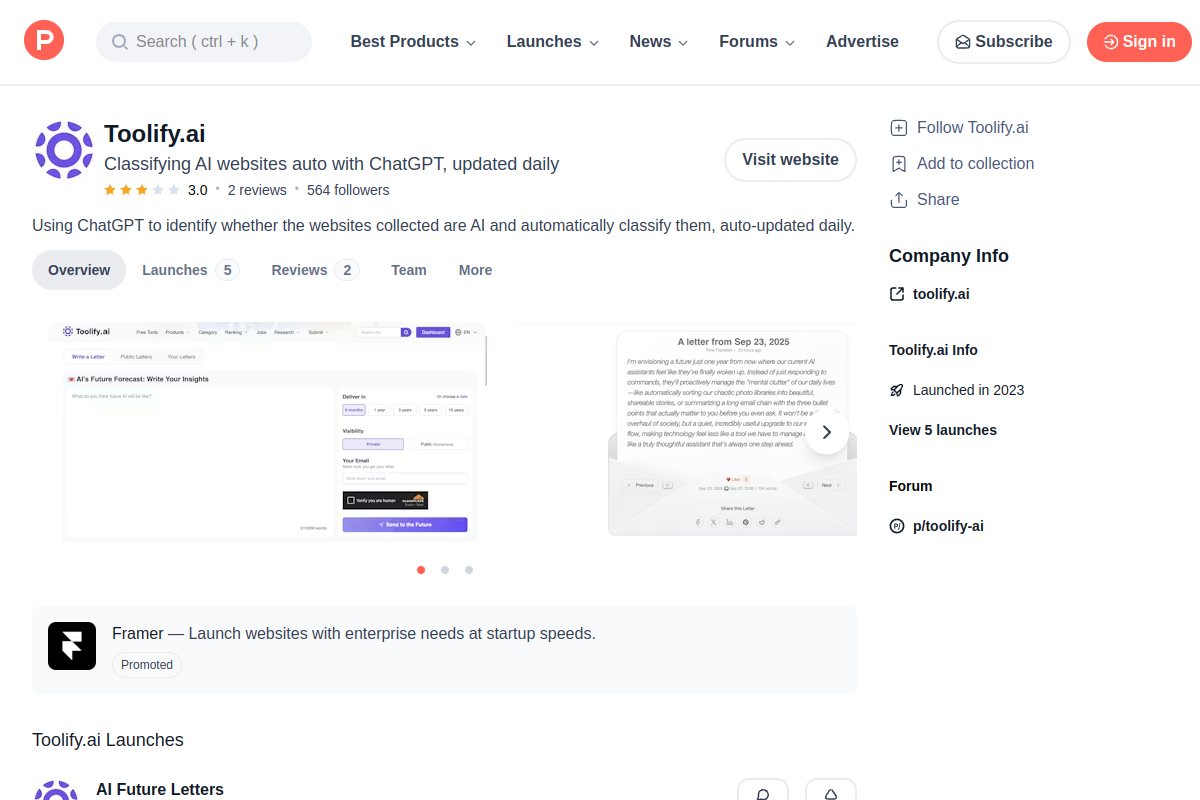Click the Sign in button
The width and height of the screenshot is (1200, 800).
click(x=1139, y=41)
